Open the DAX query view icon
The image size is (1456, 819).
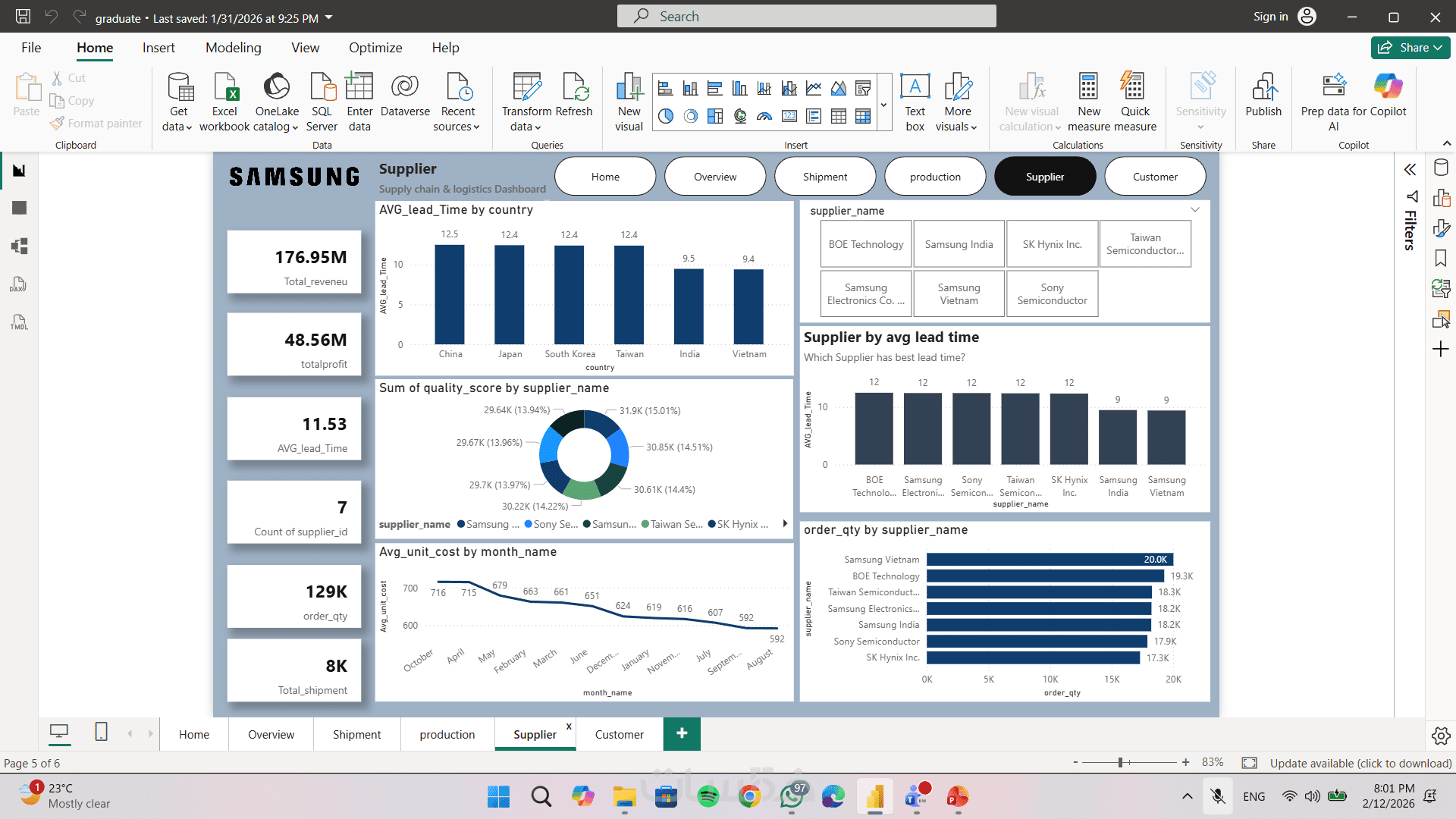click(20, 284)
